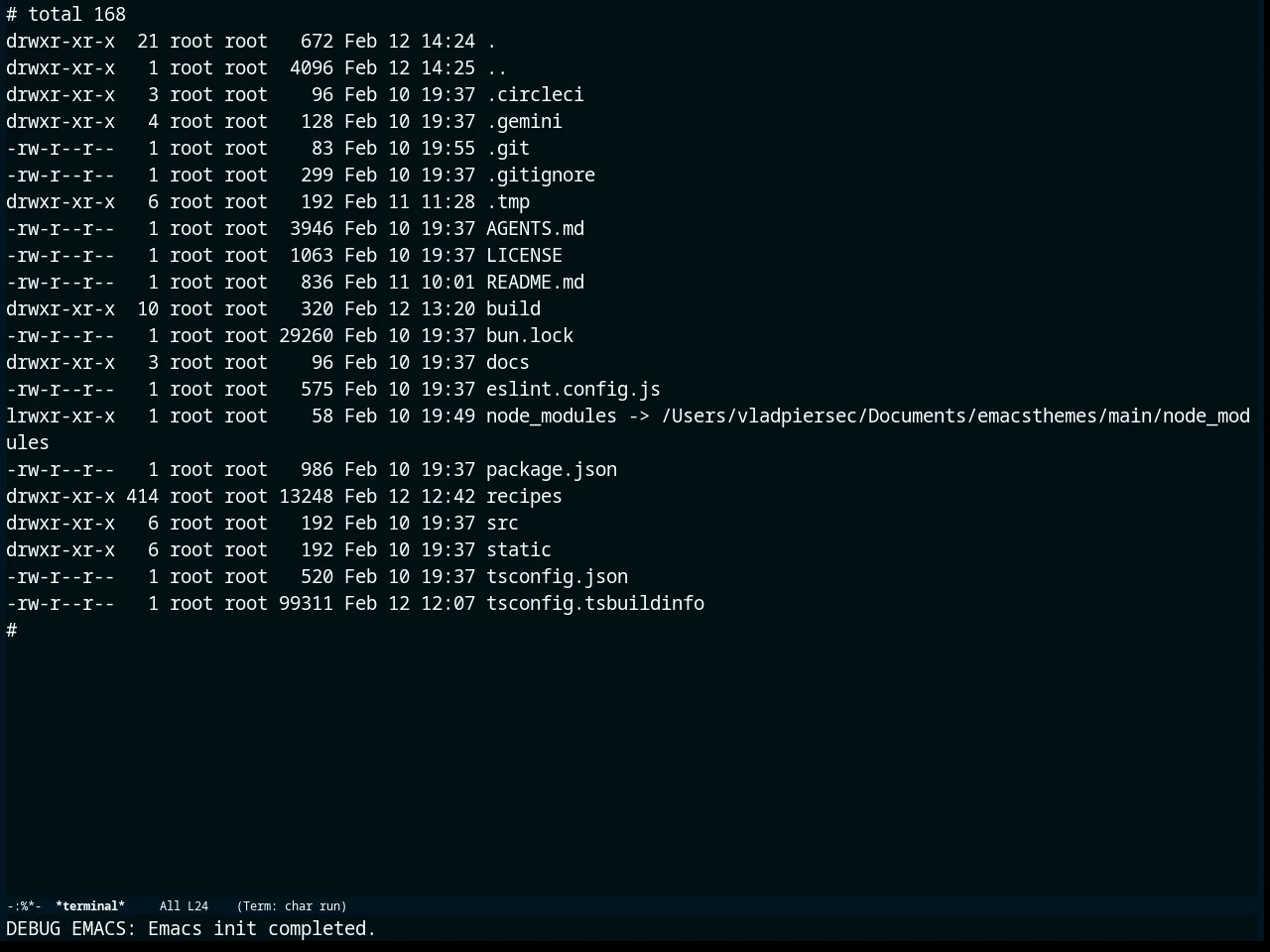Viewport: 1270px width, 952px height.
Task: Click the shell prompt at the bottom
Action: (x=12, y=630)
